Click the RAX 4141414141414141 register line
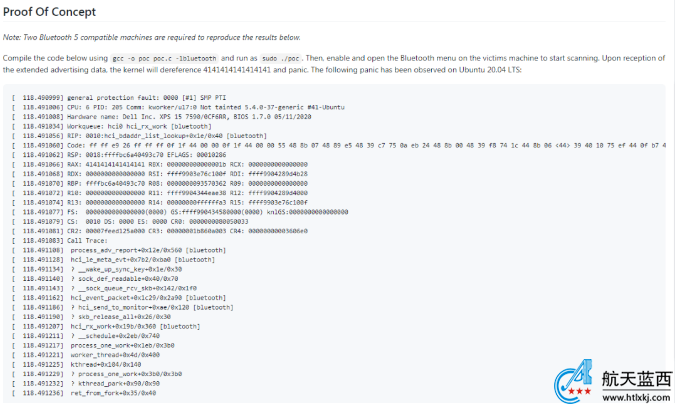 click(160, 164)
